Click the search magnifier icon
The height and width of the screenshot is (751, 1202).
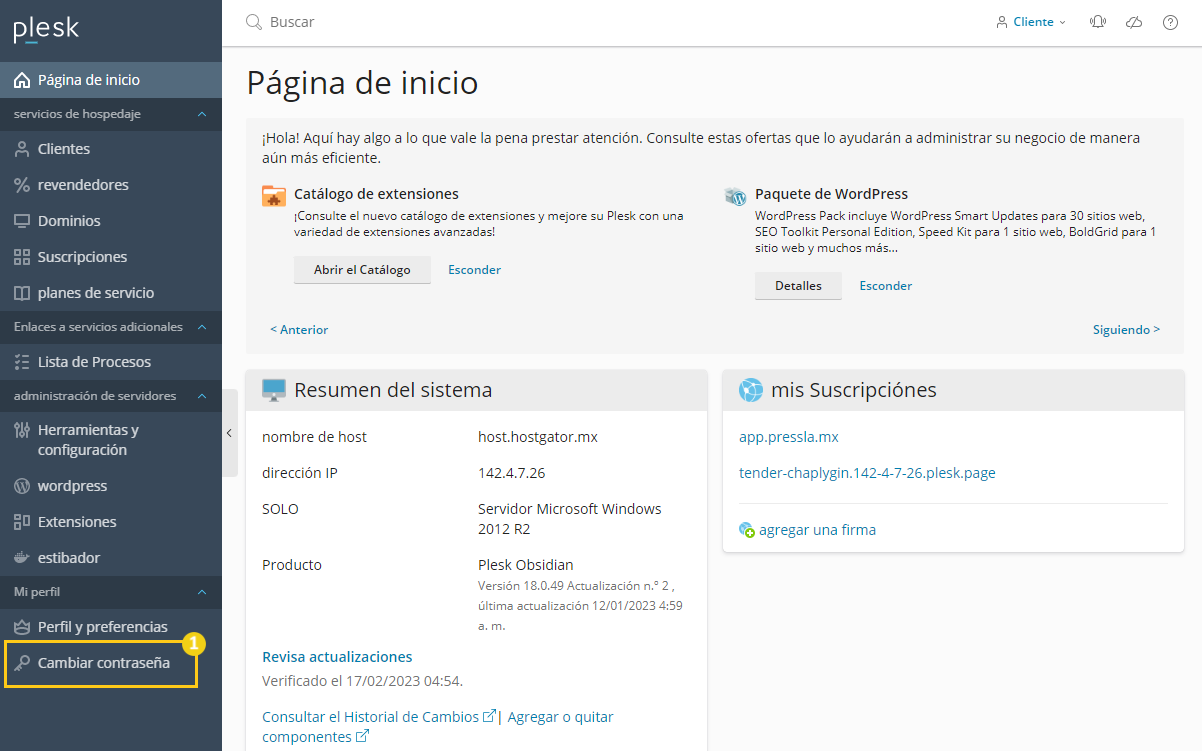click(254, 21)
